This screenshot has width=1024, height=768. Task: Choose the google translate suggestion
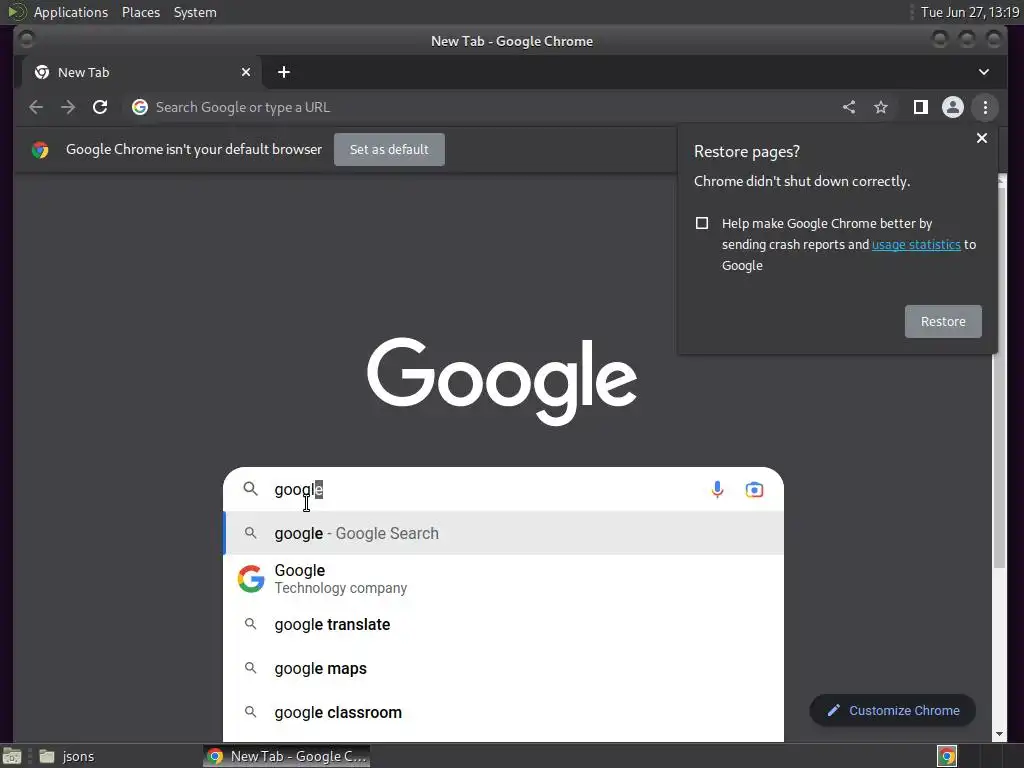point(503,624)
